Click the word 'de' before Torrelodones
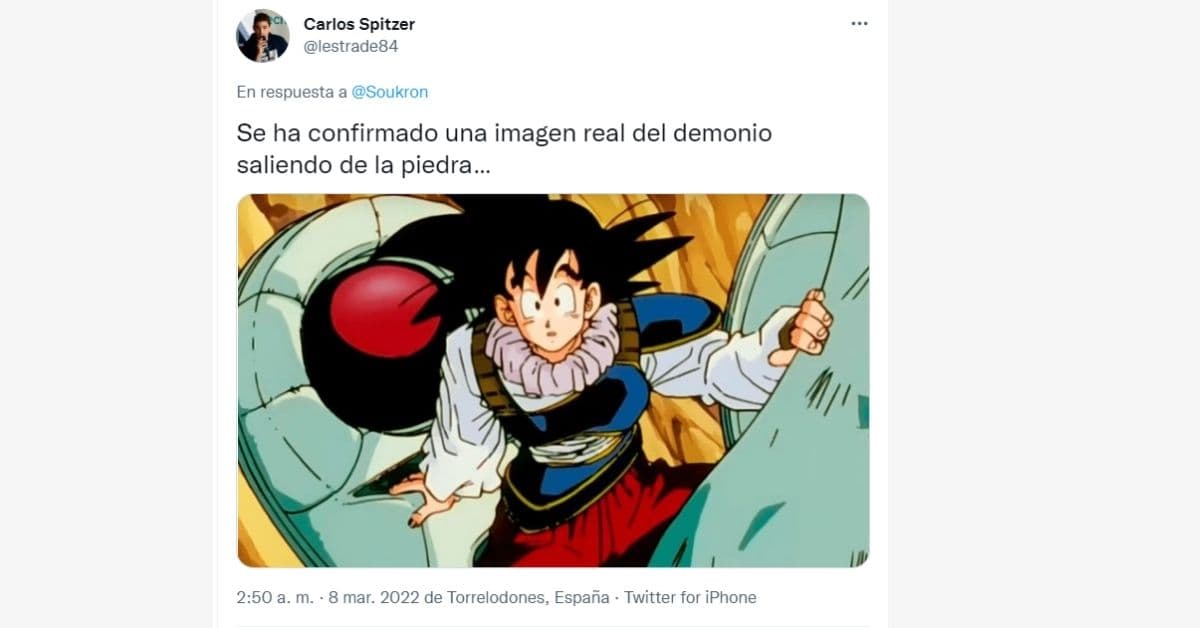Screen dimensions: 1200x628 pos(432,598)
